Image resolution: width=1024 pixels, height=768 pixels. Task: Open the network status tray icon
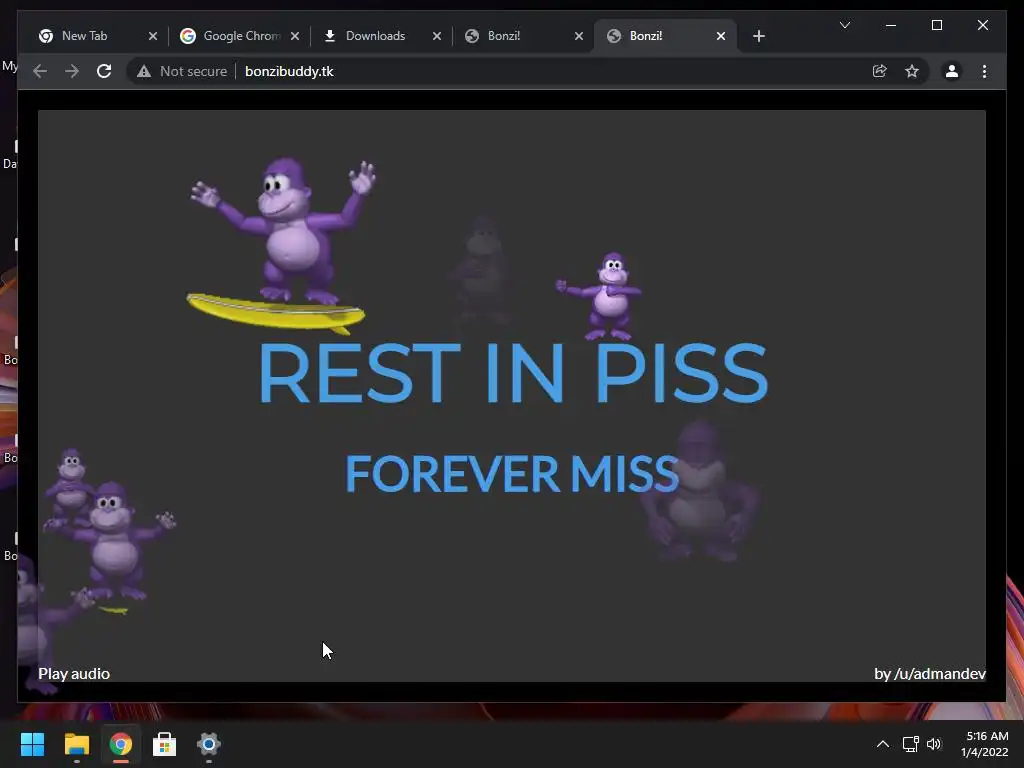(x=910, y=744)
